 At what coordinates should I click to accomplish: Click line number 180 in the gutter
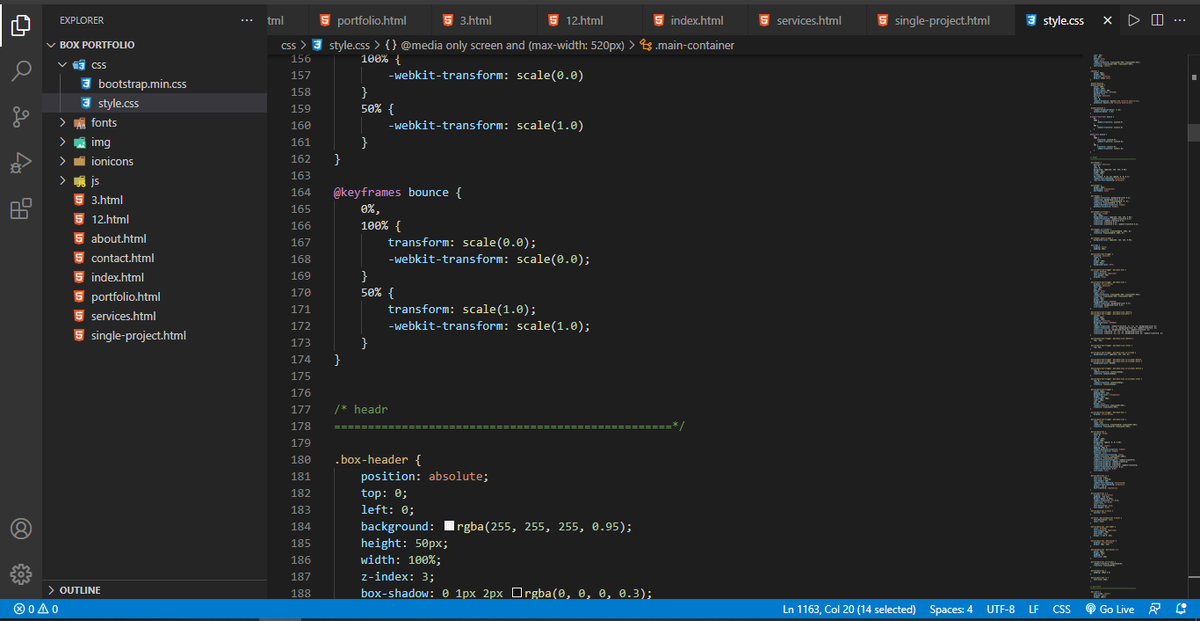coord(300,460)
